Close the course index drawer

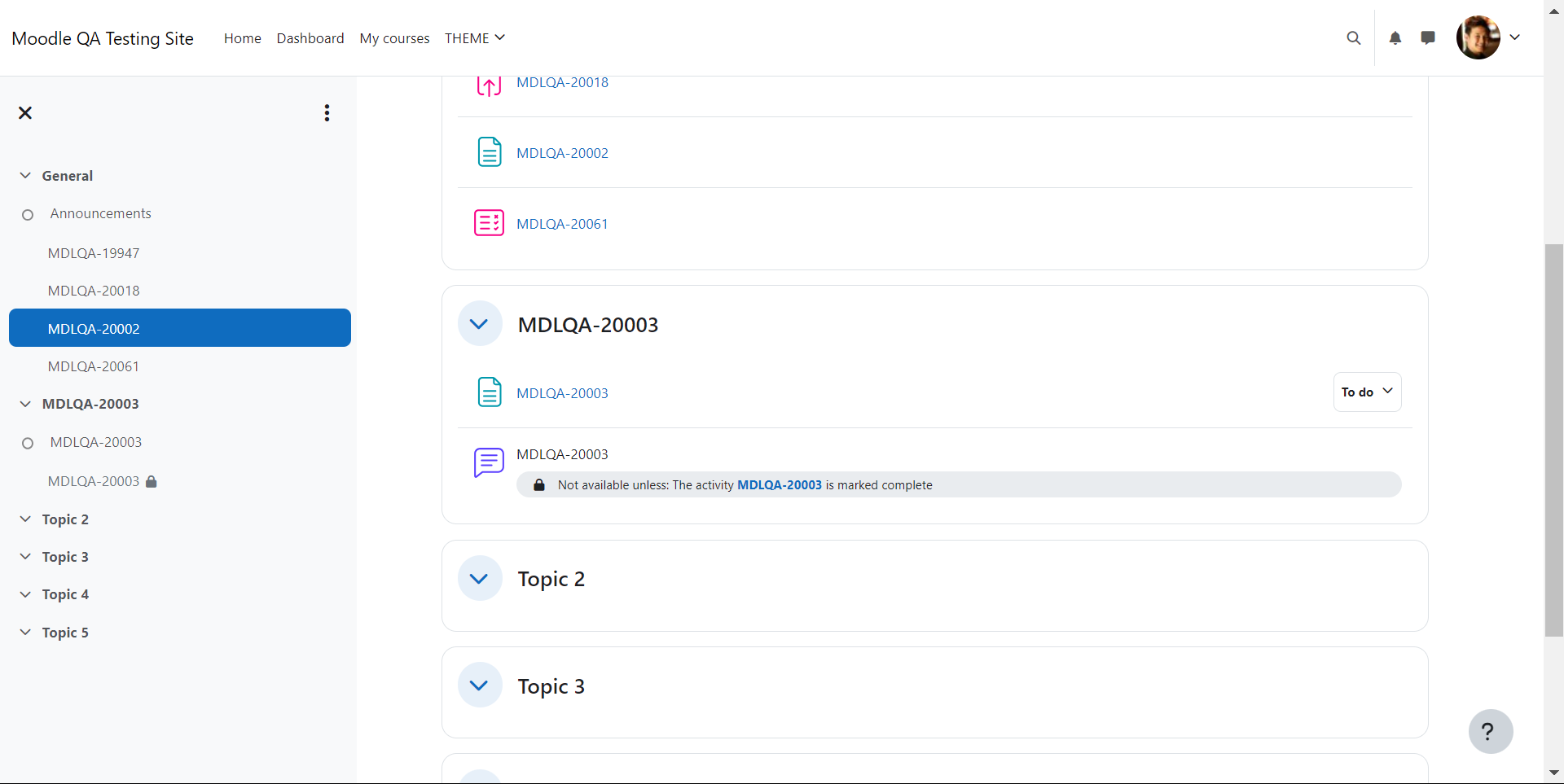(25, 113)
